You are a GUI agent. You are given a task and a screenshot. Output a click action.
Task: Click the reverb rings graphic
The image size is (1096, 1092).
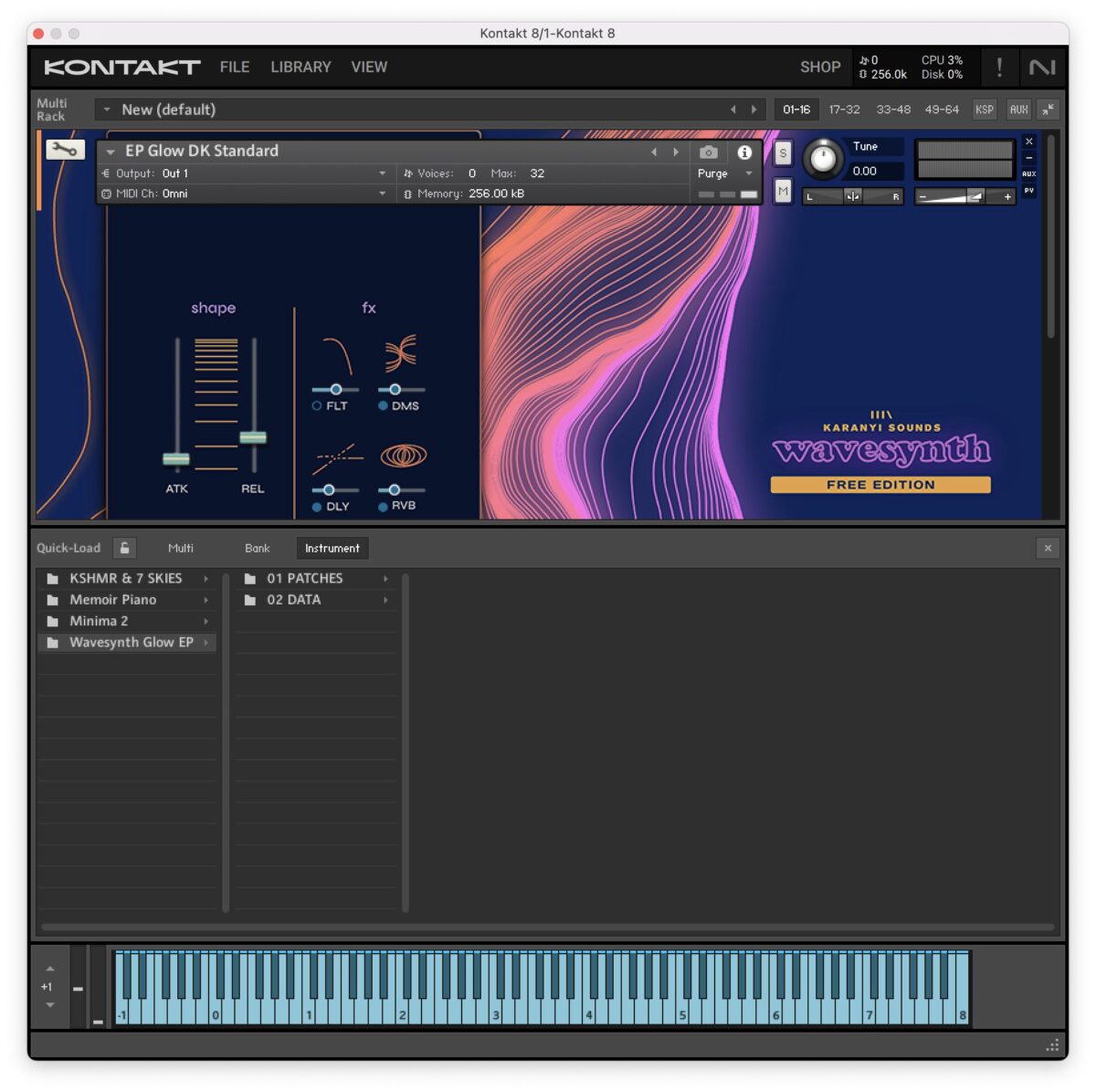(403, 455)
